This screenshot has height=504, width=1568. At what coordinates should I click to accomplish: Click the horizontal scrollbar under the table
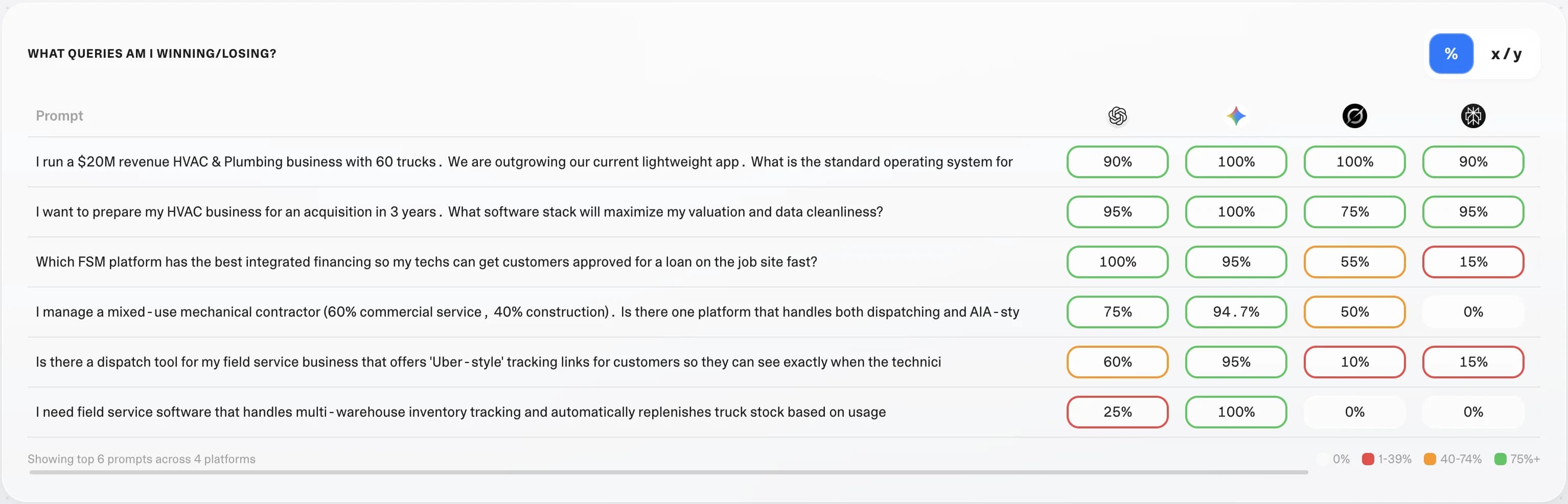pyautogui.click(x=668, y=472)
